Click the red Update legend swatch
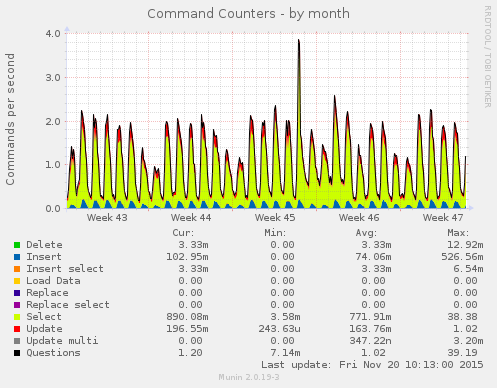Screen dimensions: 497x388 tap(17, 329)
